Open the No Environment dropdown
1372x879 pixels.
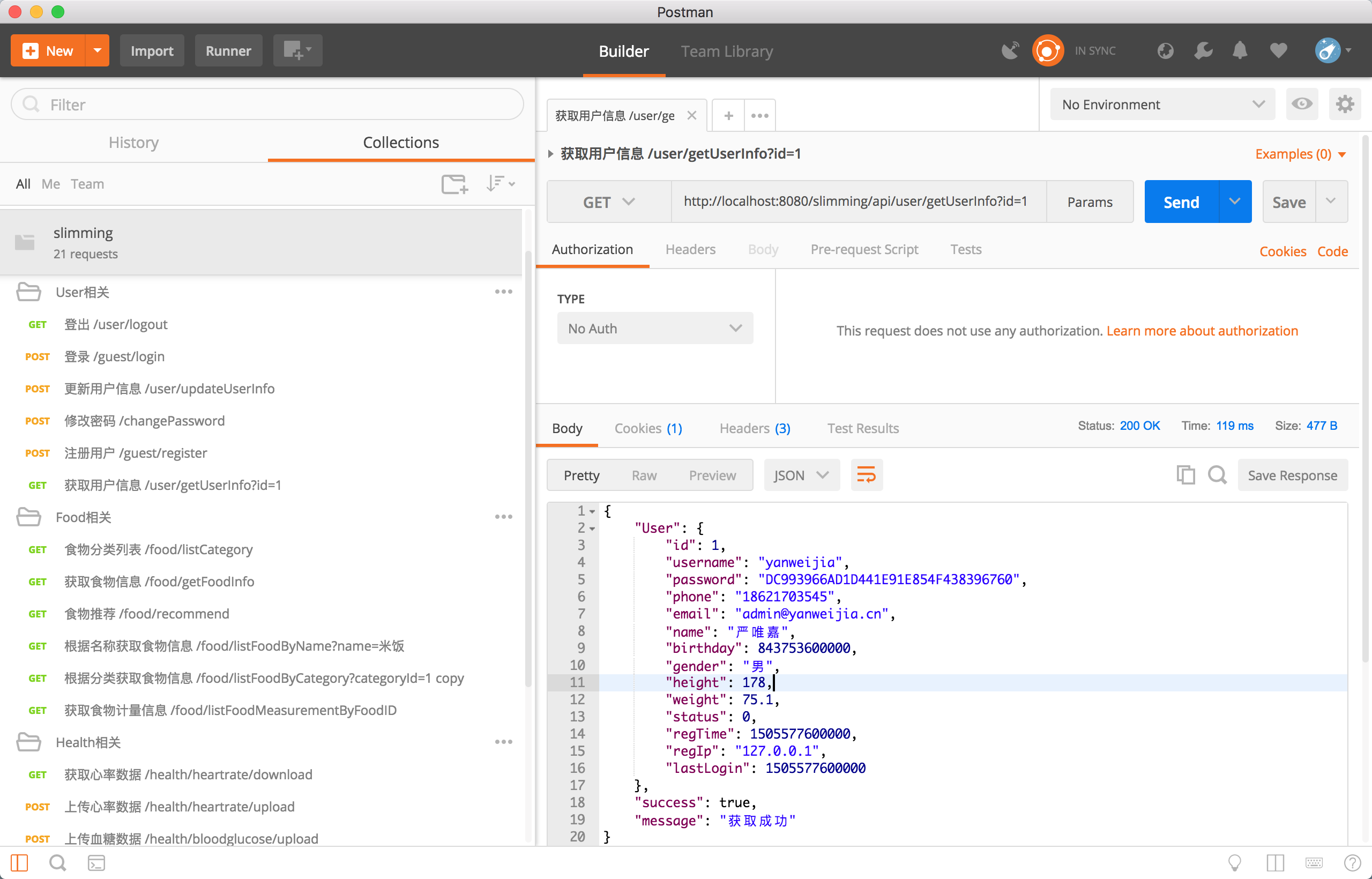pos(1162,105)
